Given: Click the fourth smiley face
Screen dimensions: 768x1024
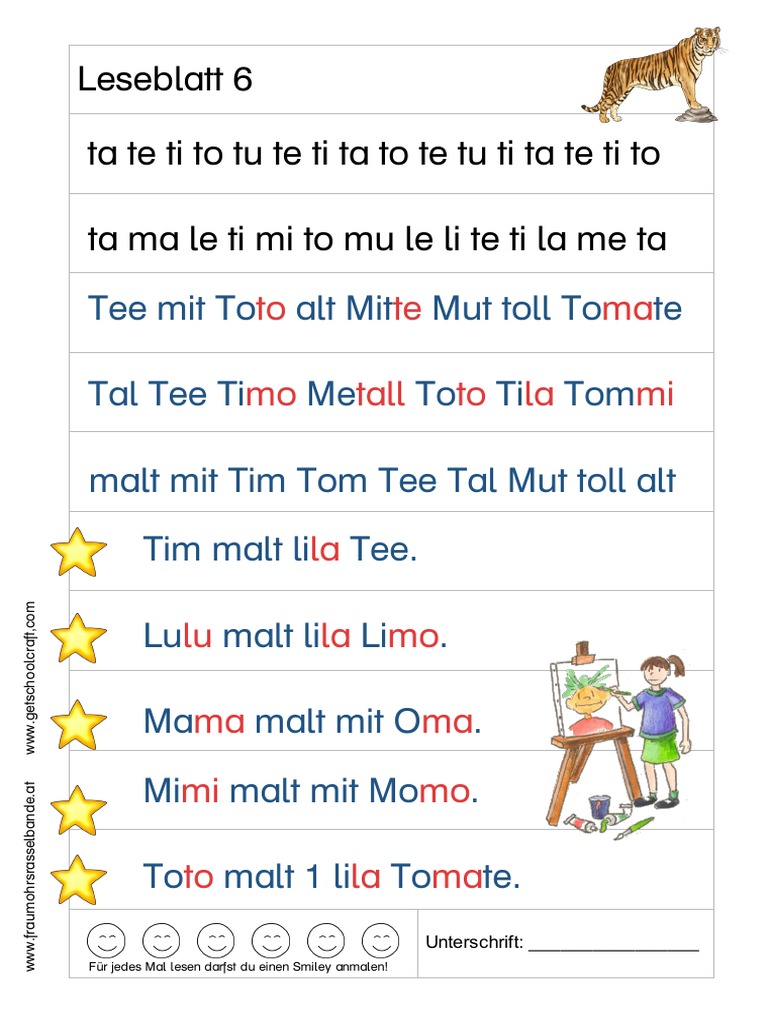Looking at the screenshot, I should [270, 940].
